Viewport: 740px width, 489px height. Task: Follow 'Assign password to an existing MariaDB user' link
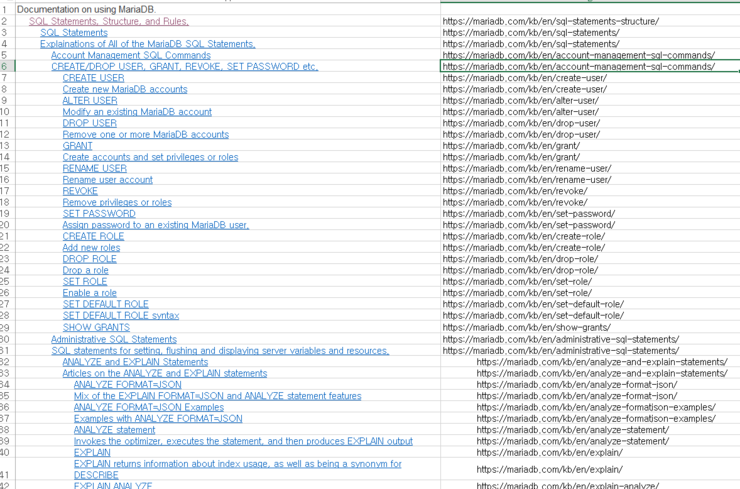click(155, 225)
